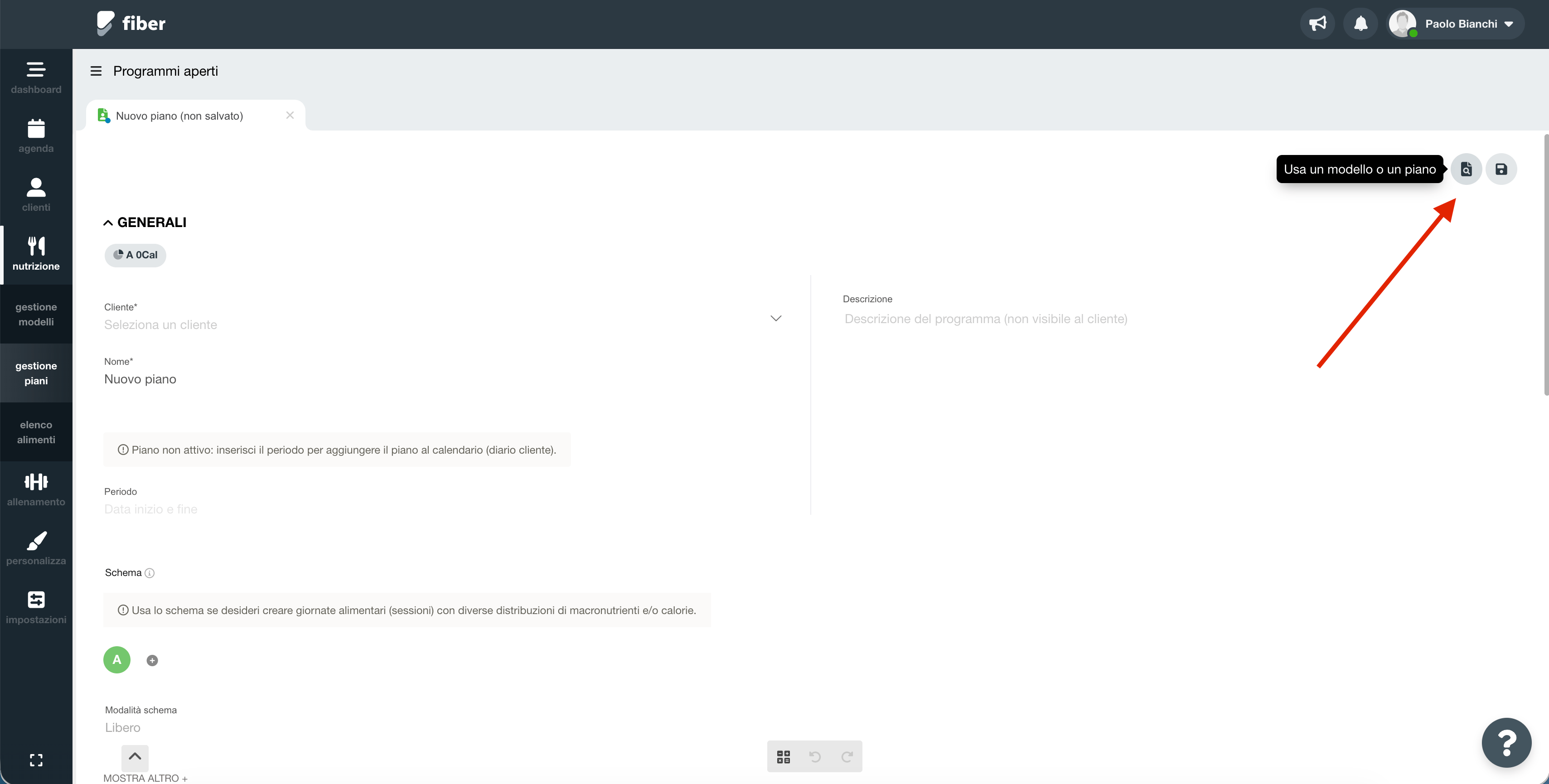Open the Modalità schema Libero dropdown

pyautogui.click(x=123, y=727)
